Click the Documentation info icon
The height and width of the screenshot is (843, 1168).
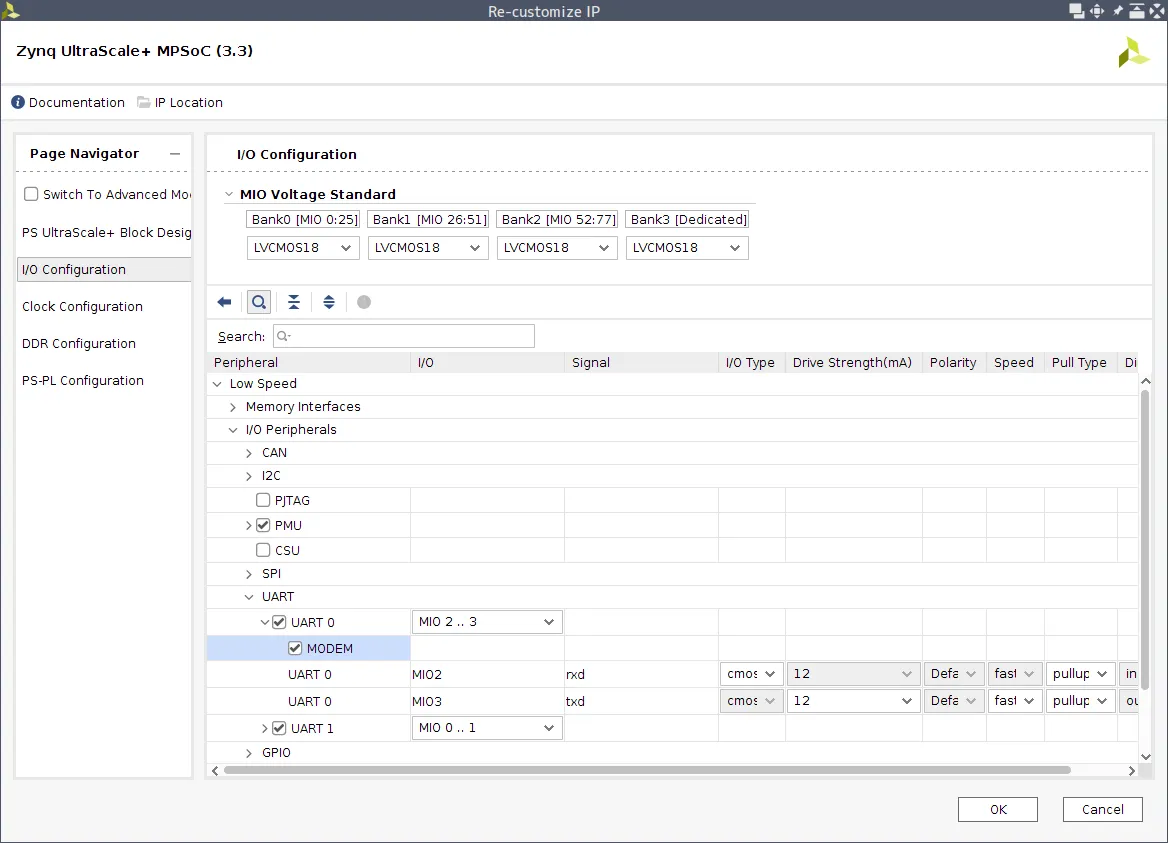[x=18, y=103]
